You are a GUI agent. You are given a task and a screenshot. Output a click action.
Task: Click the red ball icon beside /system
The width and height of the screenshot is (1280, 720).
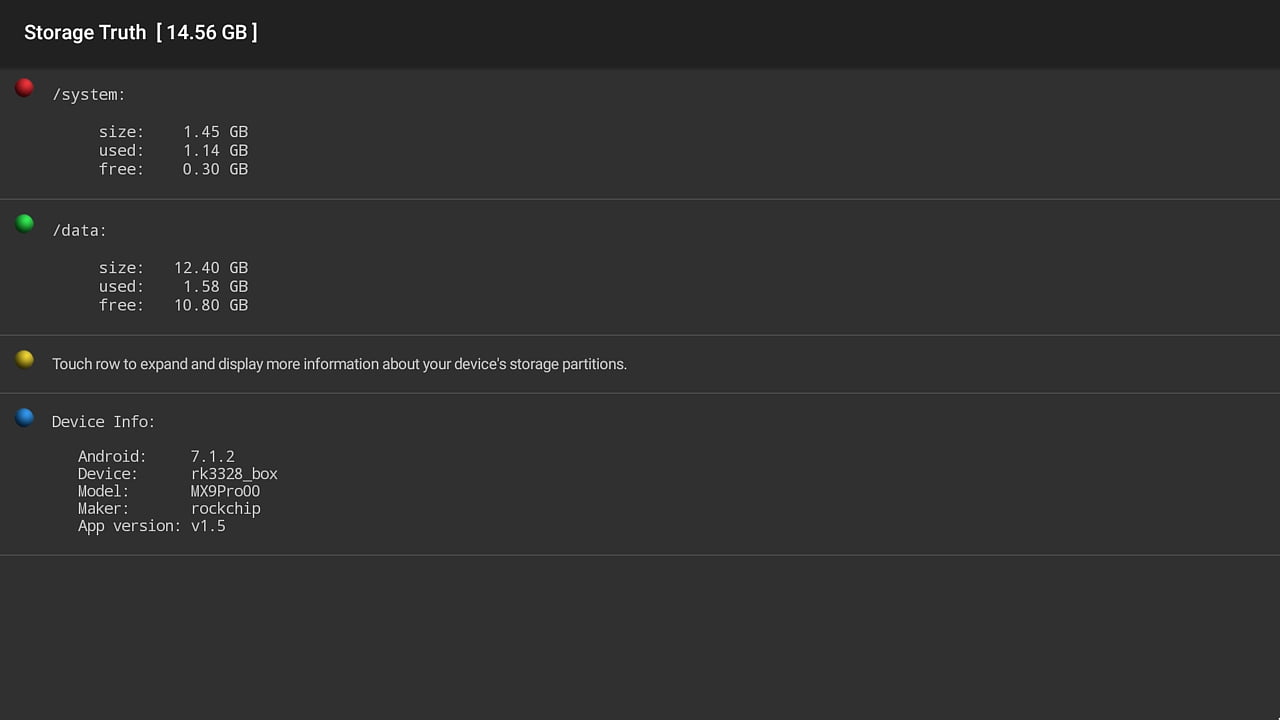[25, 88]
